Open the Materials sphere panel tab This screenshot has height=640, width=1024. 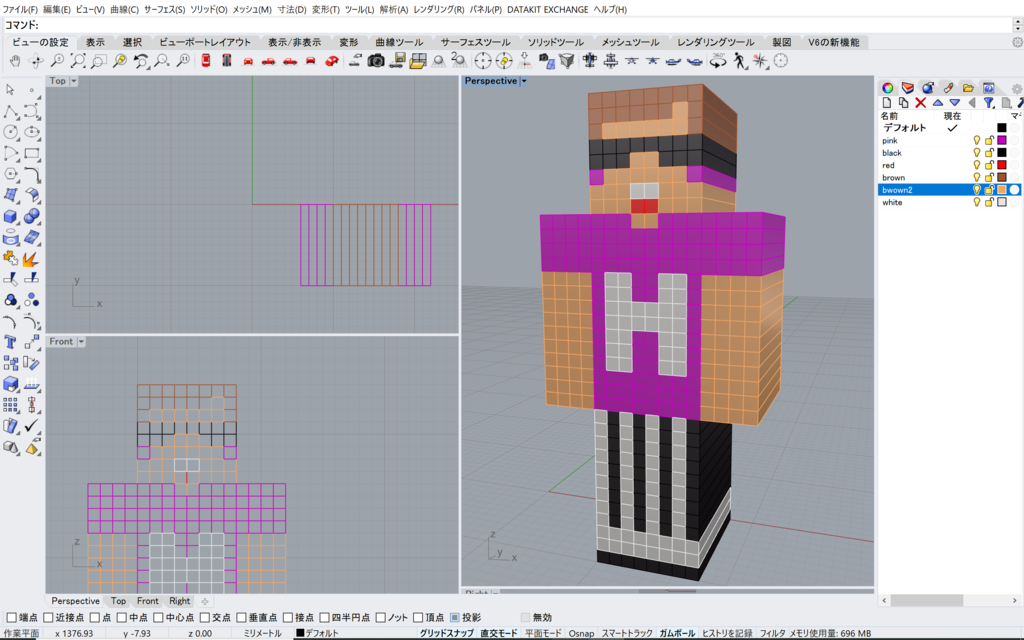click(928, 88)
